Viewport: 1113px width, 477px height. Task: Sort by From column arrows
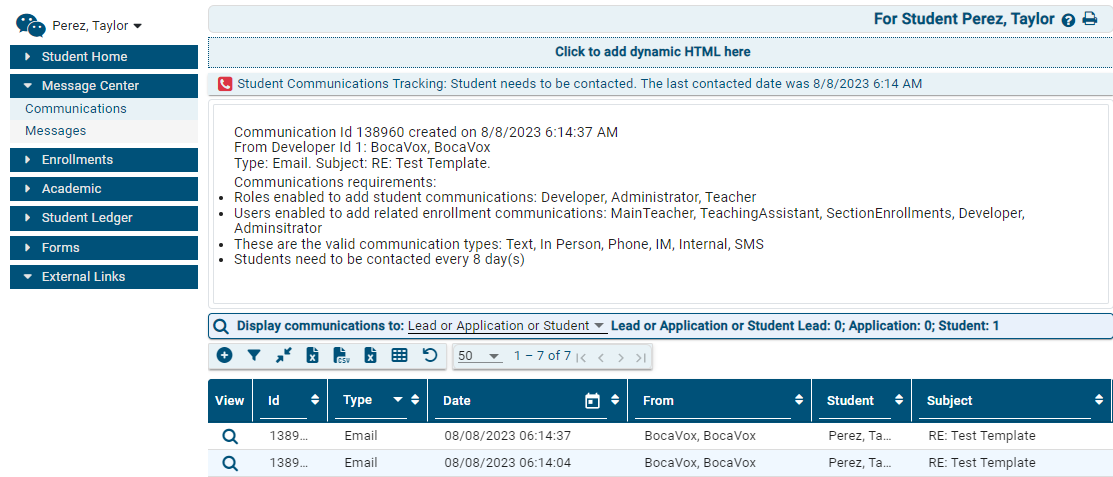[x=799, y=400]
